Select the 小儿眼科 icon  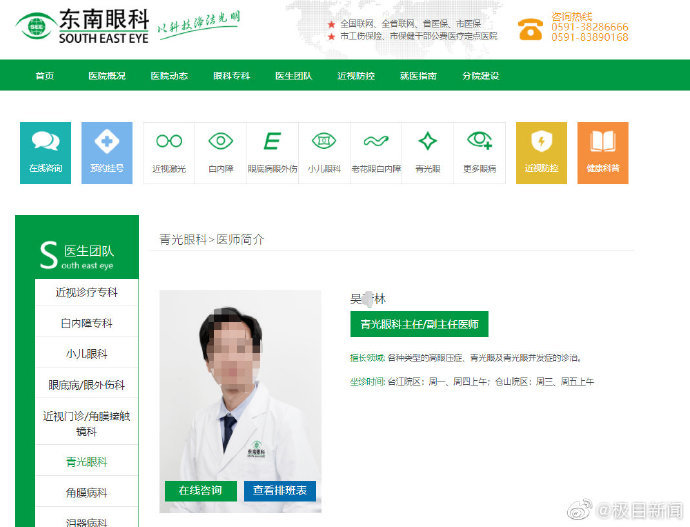click(x=324, y=152)
